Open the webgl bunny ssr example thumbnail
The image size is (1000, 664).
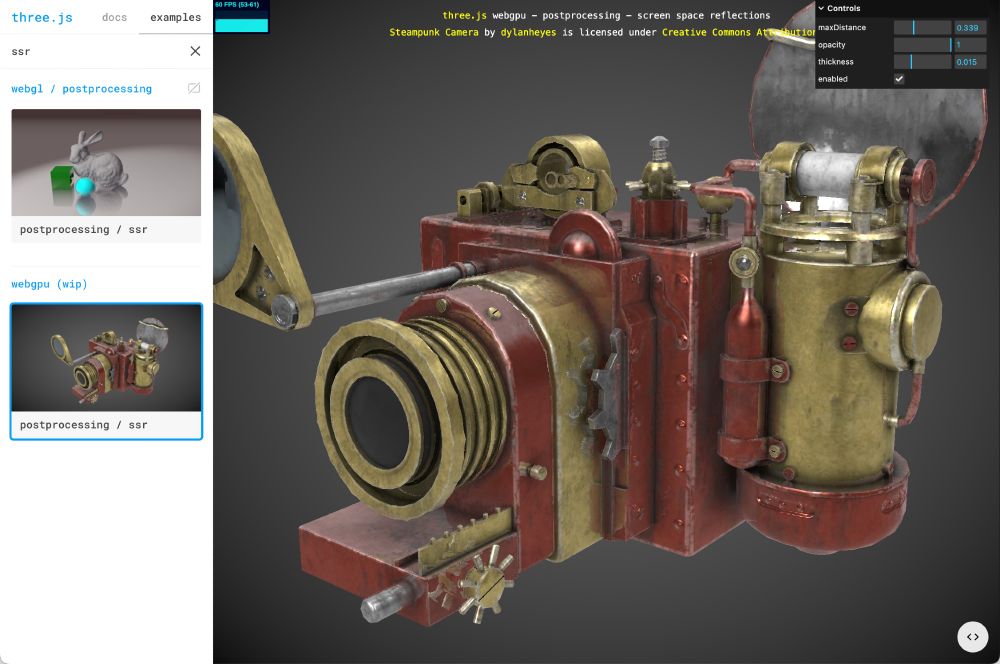click(x=106, y=162)
